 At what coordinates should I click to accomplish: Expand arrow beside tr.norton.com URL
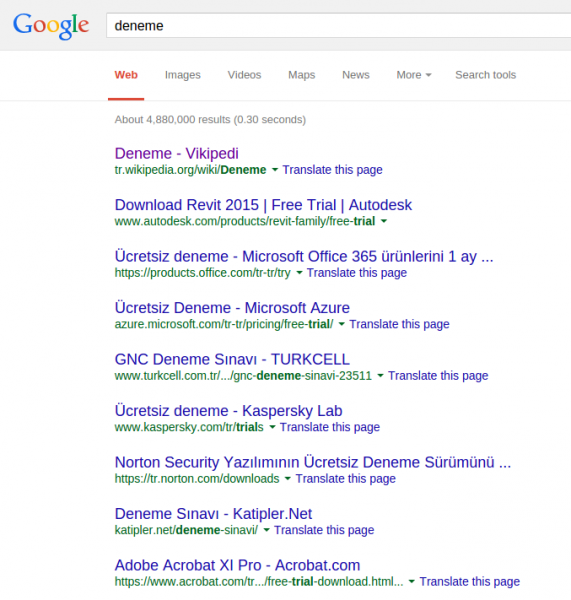click(287, 479)
